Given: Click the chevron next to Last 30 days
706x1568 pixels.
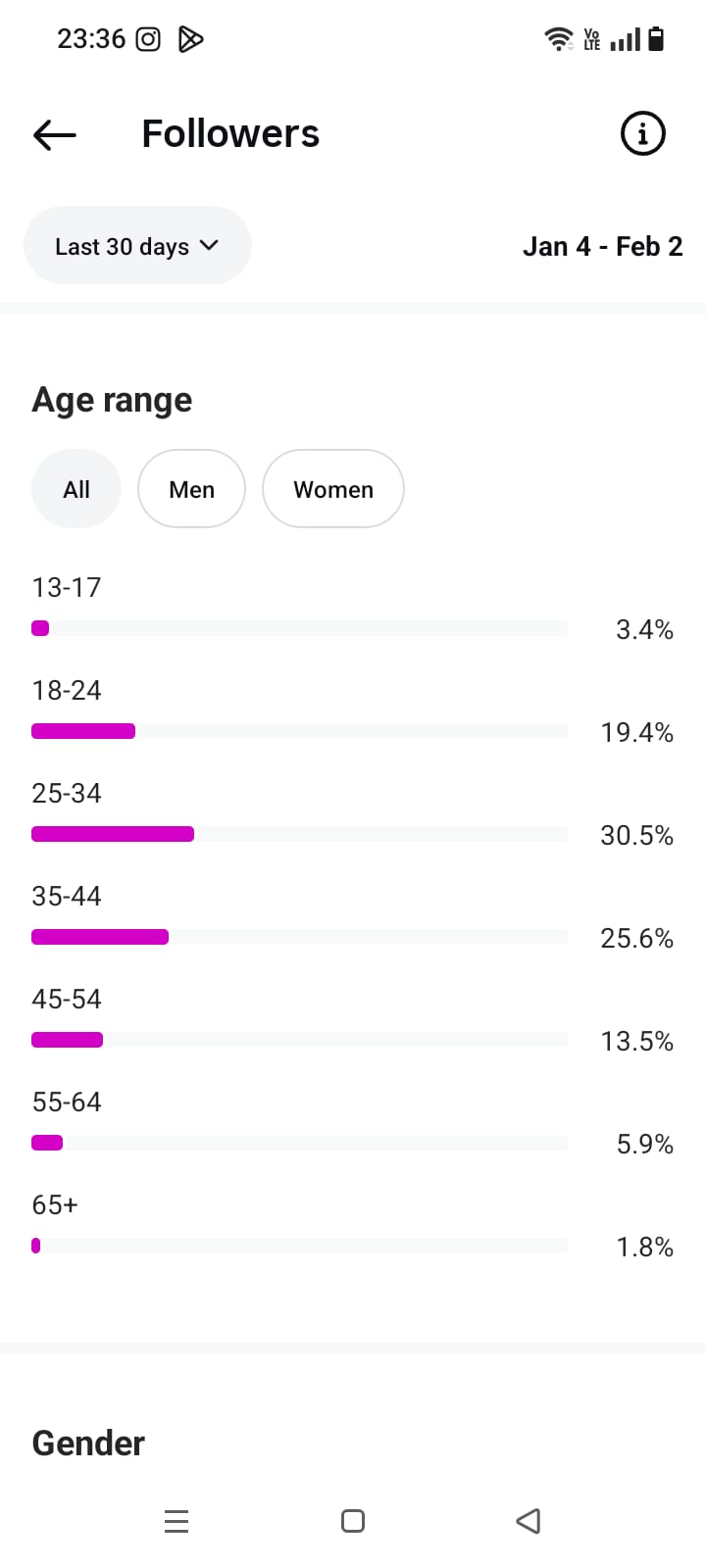Looking at the screenshot, I should coord(209,245).
